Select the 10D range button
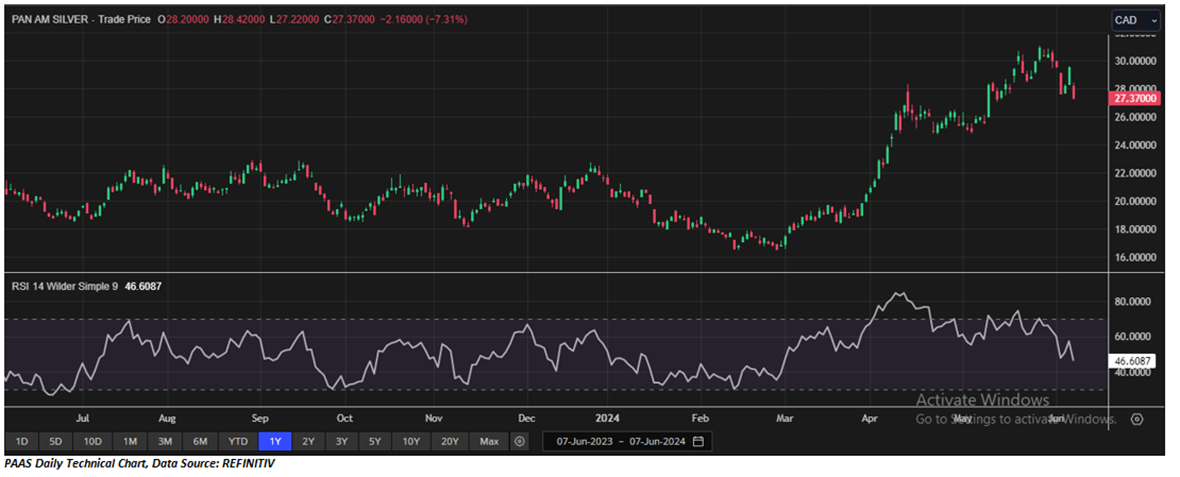This screenshot has width=1180, height=477. coord(93,441)
